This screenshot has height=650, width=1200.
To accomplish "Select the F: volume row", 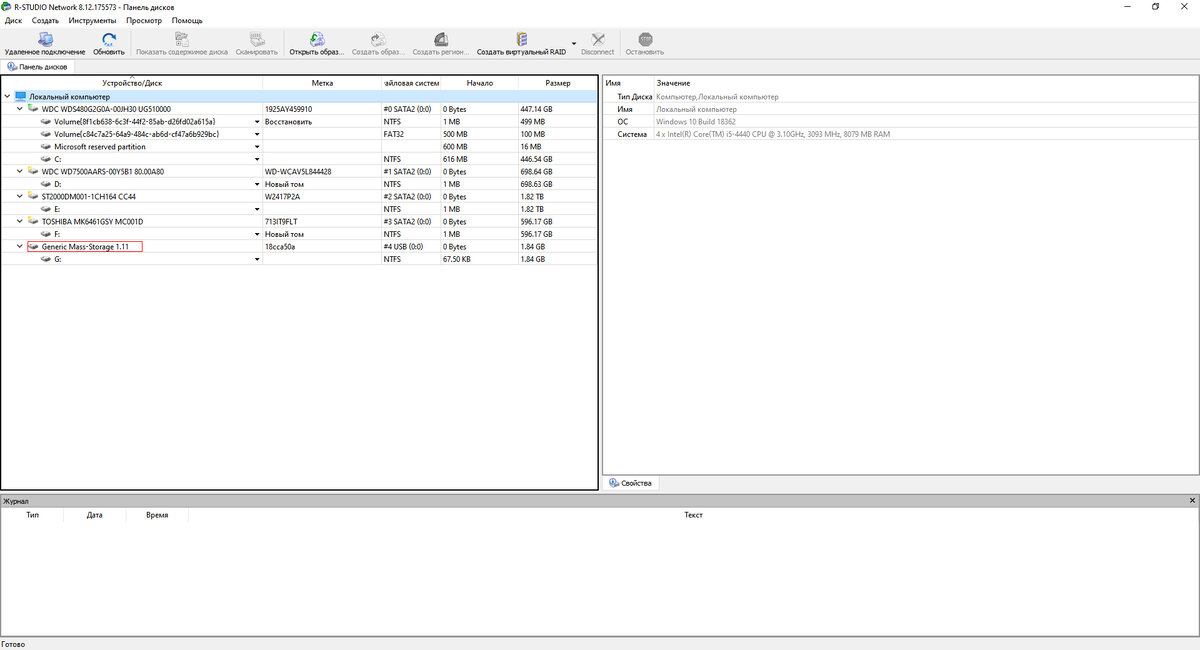I will tap(299, 234).
